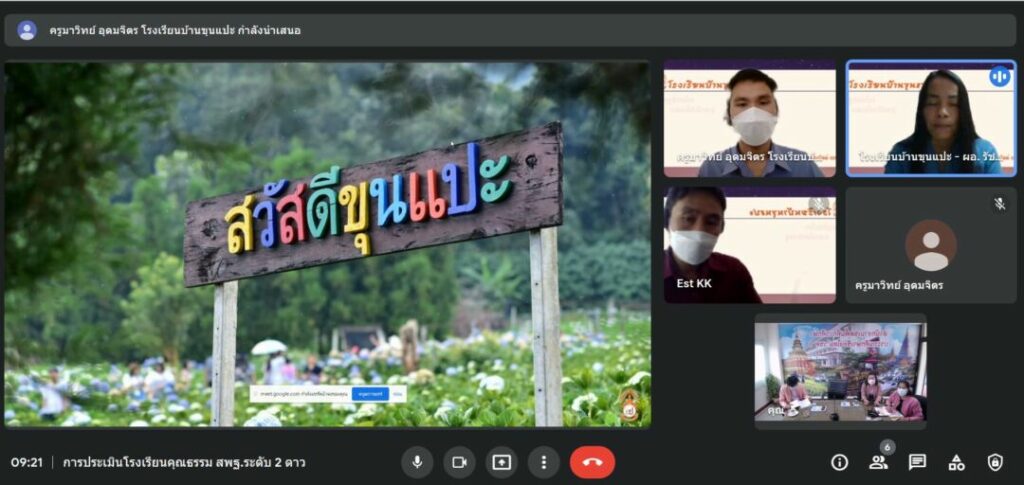Select the masked man's top video tile
Viewport: 1024px width, 485px height.
point(750,119)
